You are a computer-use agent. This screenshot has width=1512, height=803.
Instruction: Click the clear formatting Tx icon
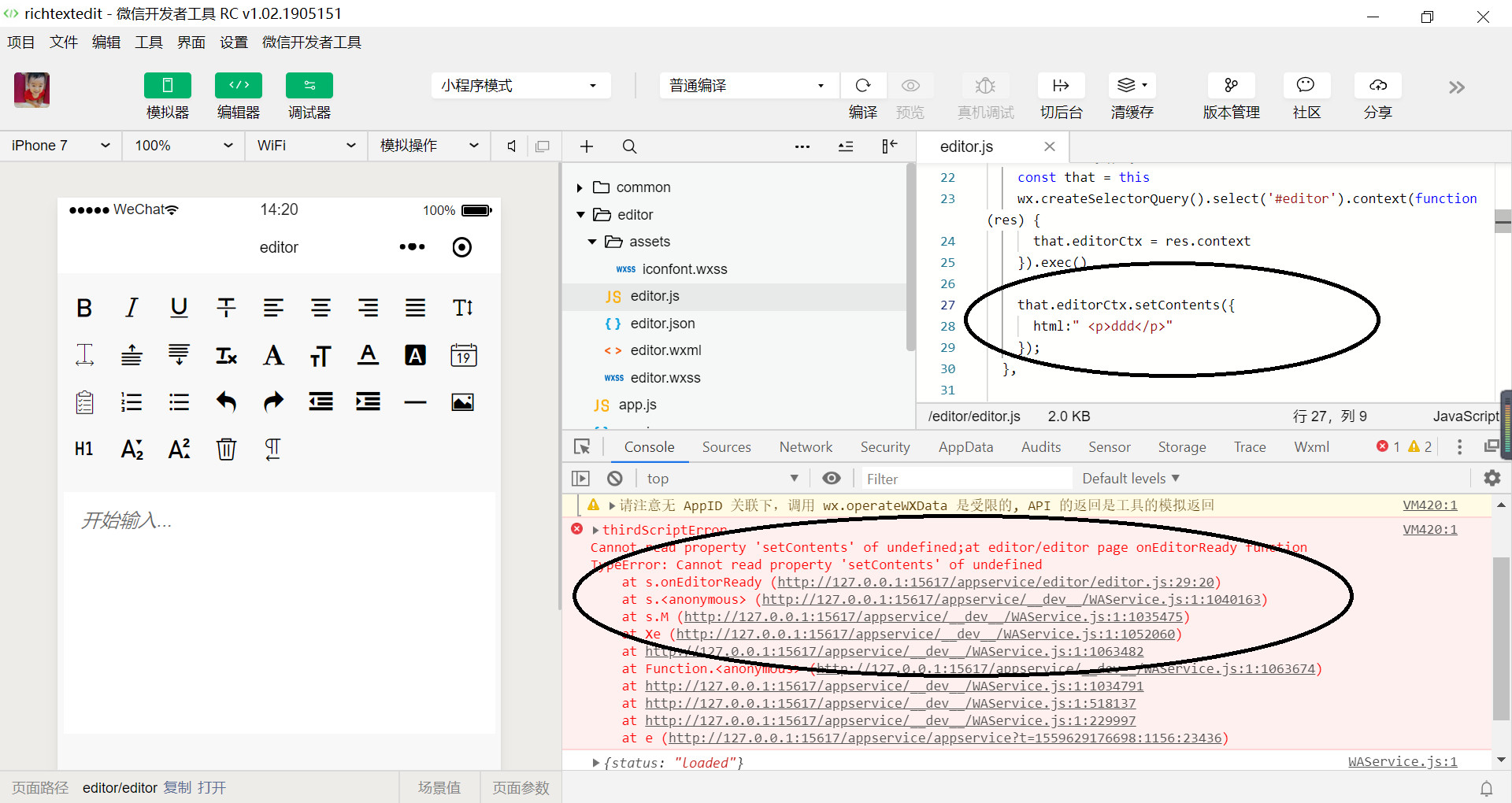click(x=226, y=355)
